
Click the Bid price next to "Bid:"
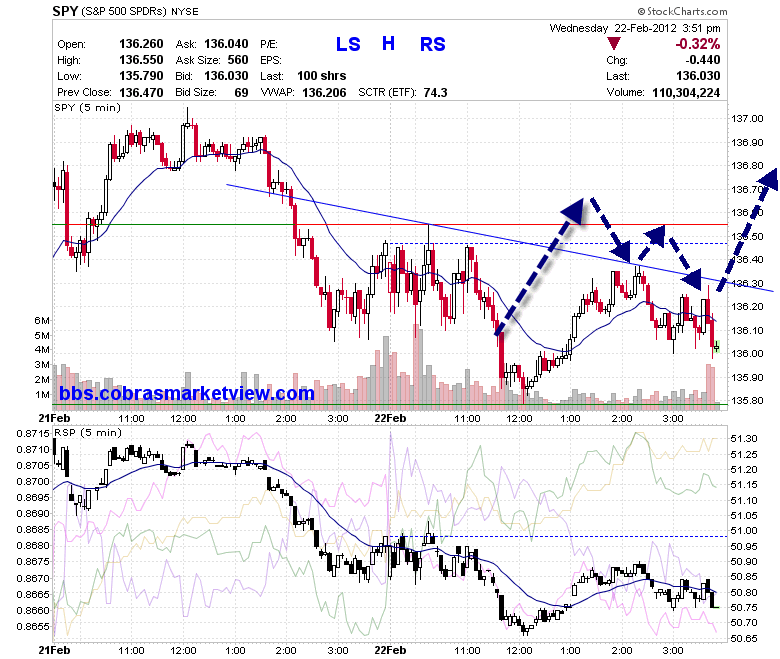226,76
